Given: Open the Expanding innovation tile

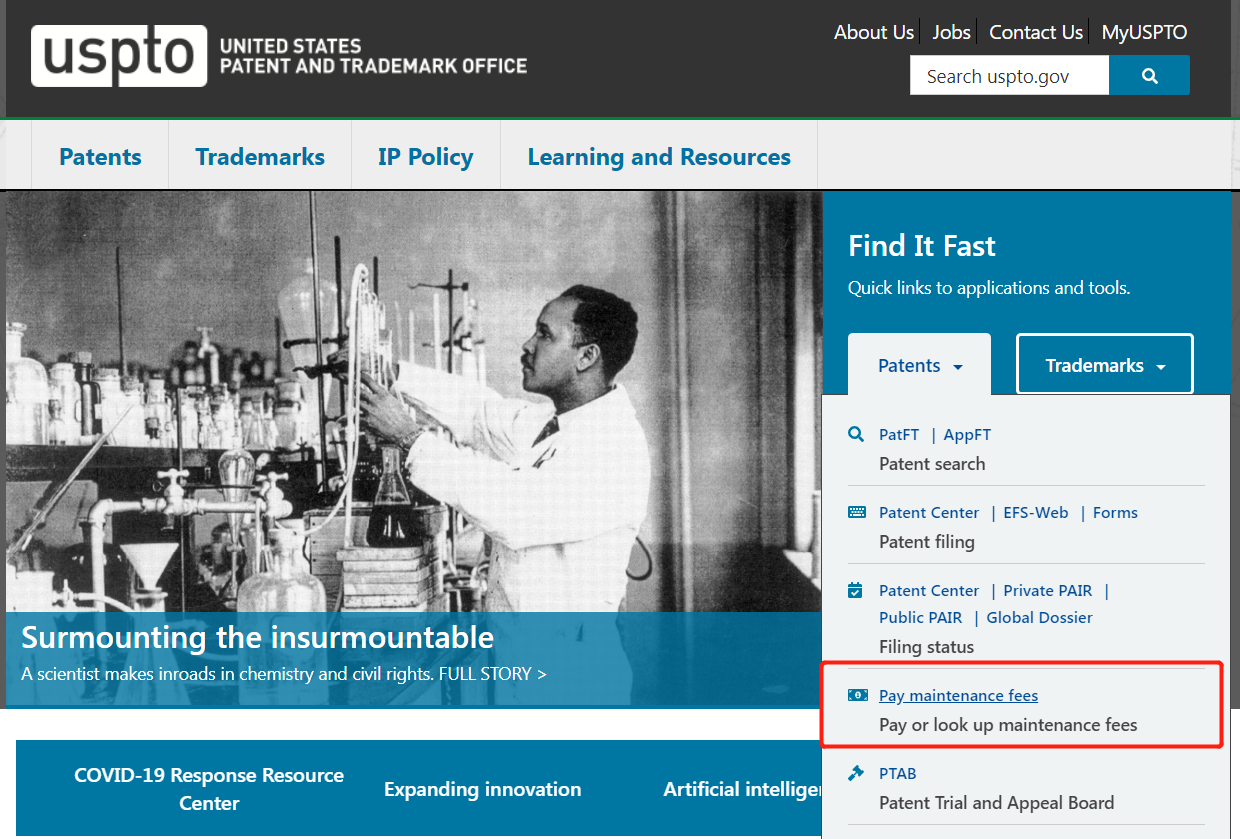Looking at the screenshot, I should (x=482, y=789).
